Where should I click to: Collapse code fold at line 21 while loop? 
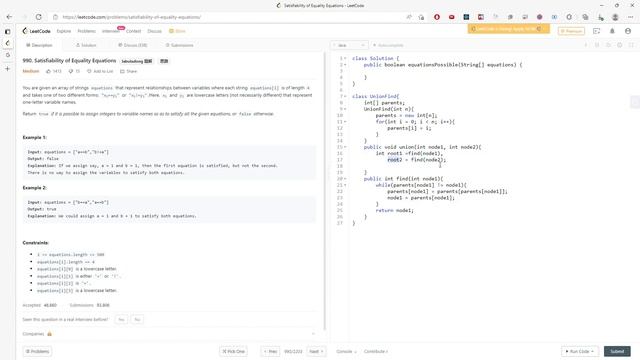click(345, 185)
